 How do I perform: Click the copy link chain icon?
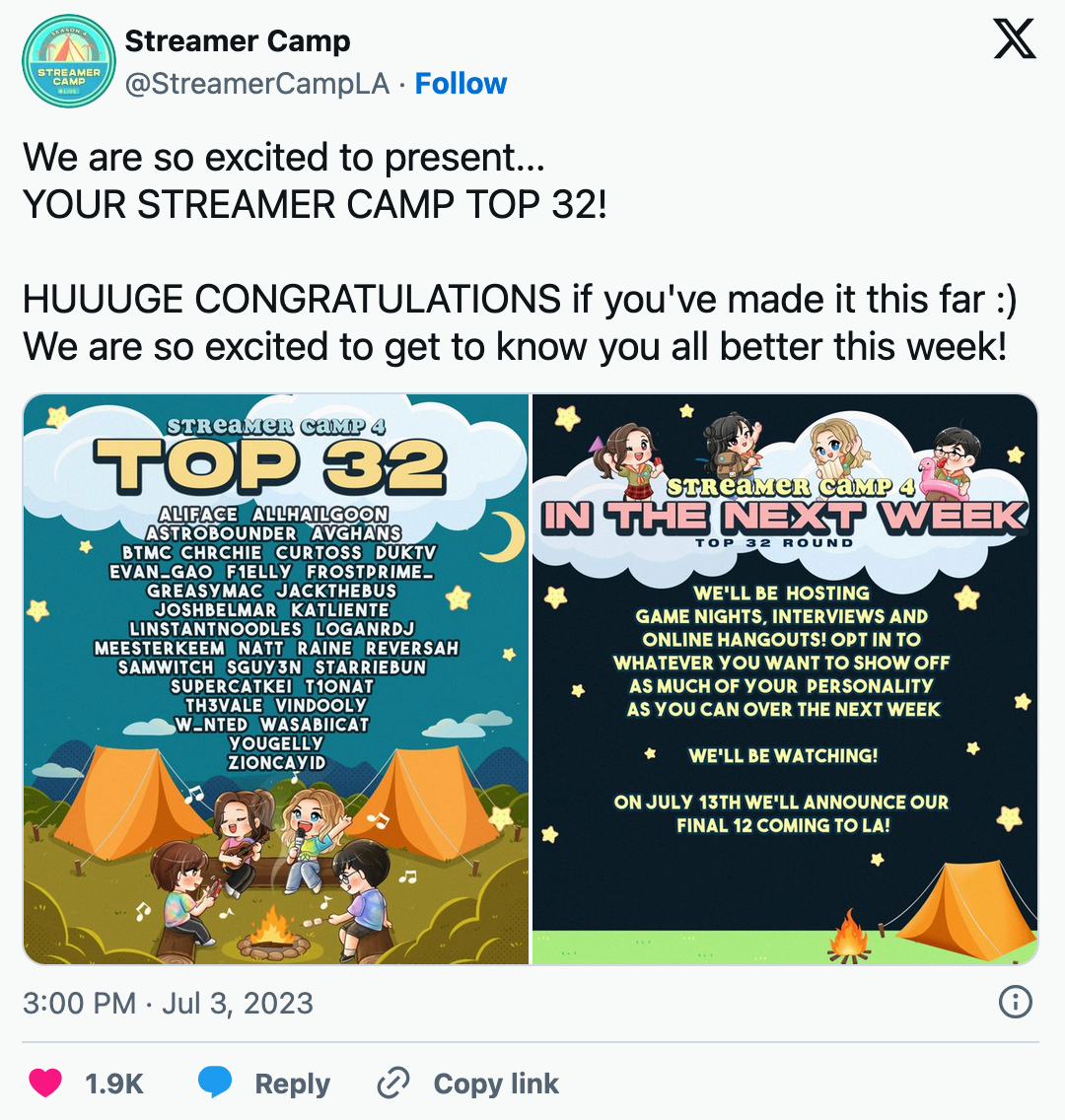pyautogui.click(x=393, y=1083)
